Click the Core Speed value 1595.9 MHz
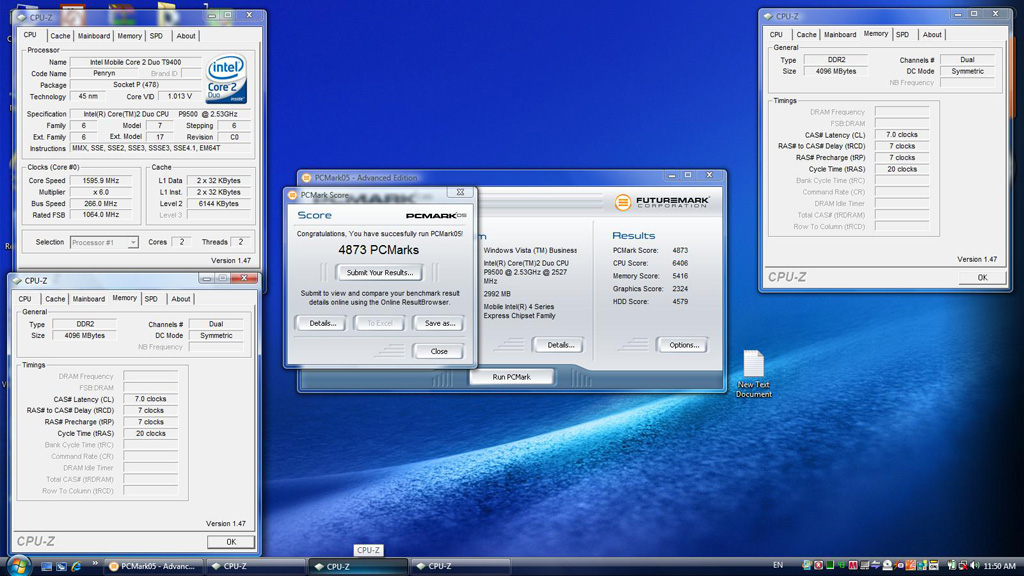This screenshot has height=576, width=1024. [x=101, y=180]
